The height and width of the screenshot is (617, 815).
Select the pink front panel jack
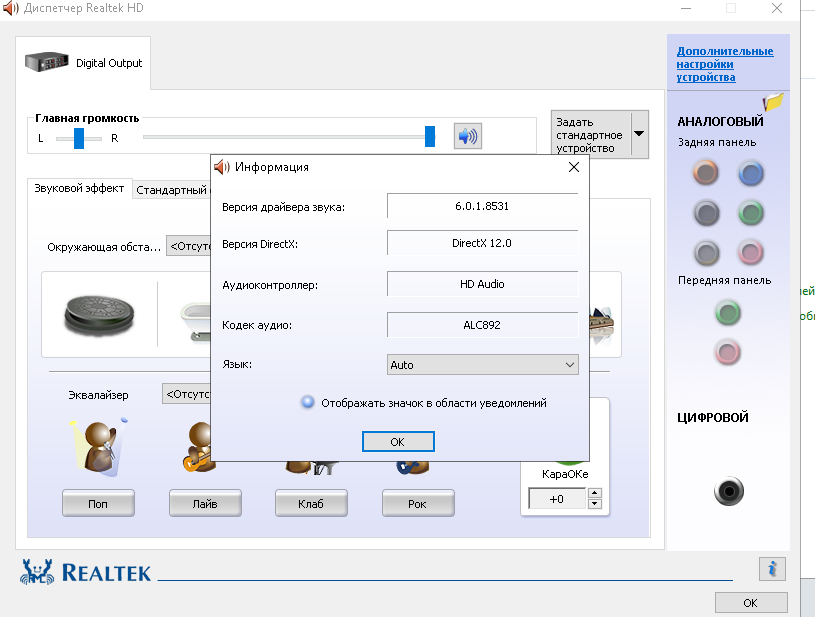(728, 352)
